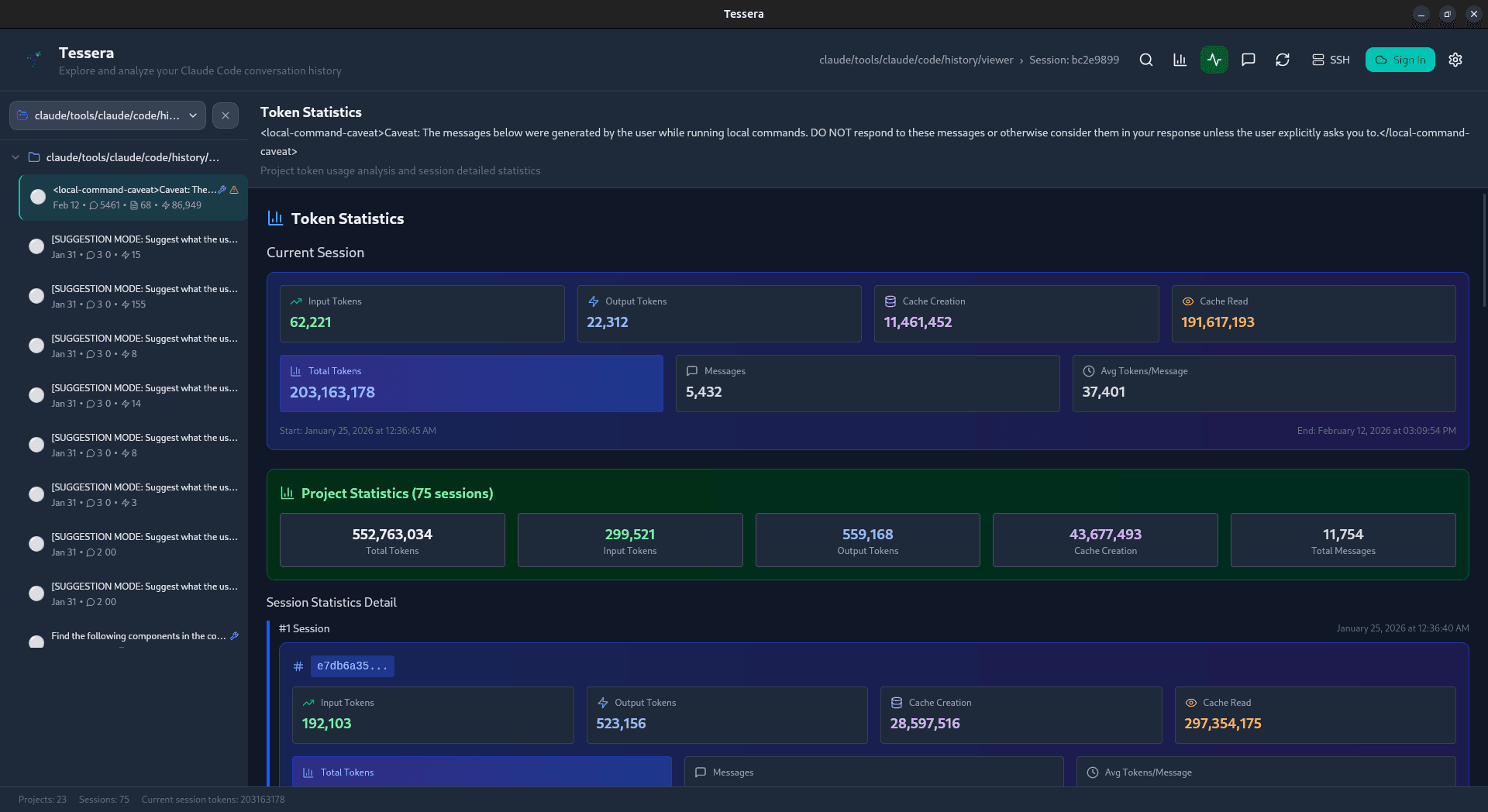Open the search icon in header

pyautogui.click(x=1145, y=60)
